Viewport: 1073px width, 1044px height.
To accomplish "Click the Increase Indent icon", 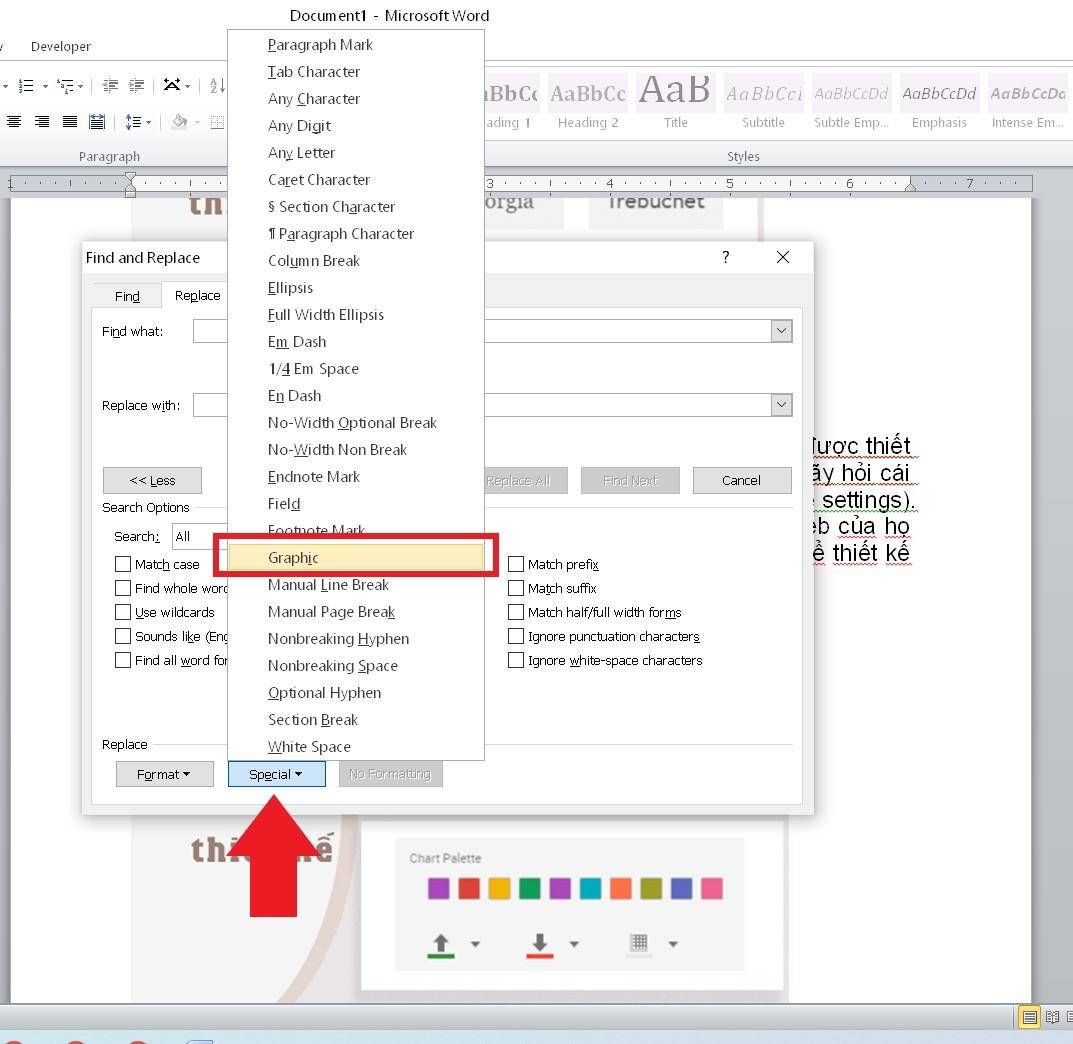I will [137, 86].
